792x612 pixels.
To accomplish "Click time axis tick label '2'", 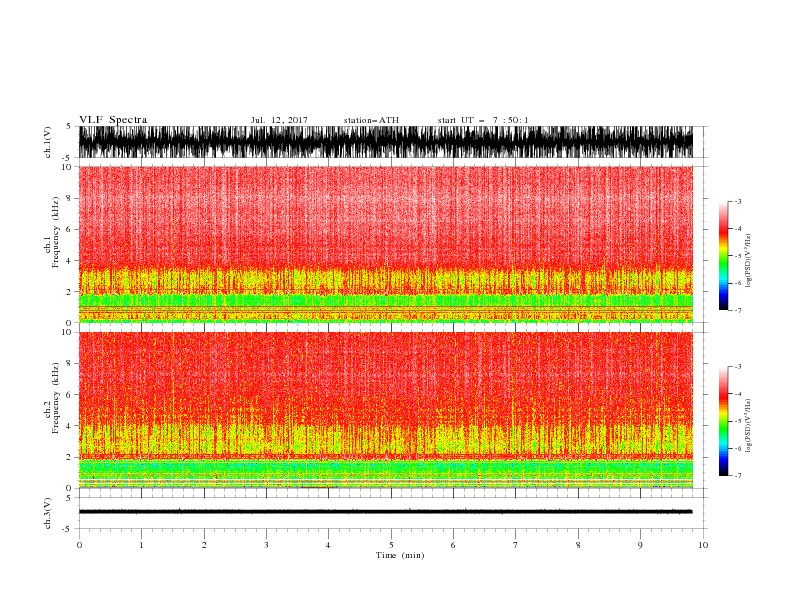I will (204, 545).
